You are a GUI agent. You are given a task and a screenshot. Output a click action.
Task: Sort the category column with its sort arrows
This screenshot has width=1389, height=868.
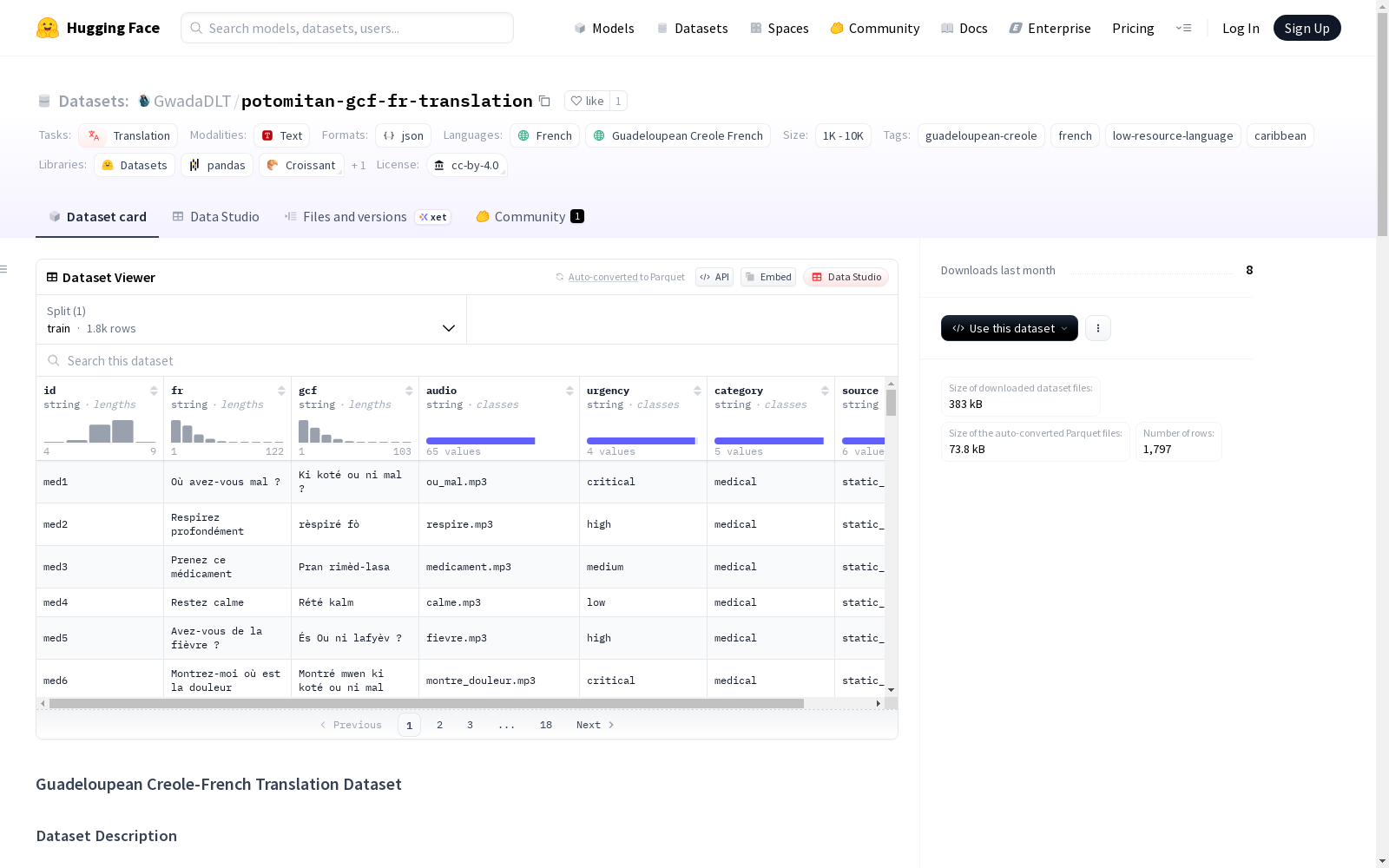[825, 391]
